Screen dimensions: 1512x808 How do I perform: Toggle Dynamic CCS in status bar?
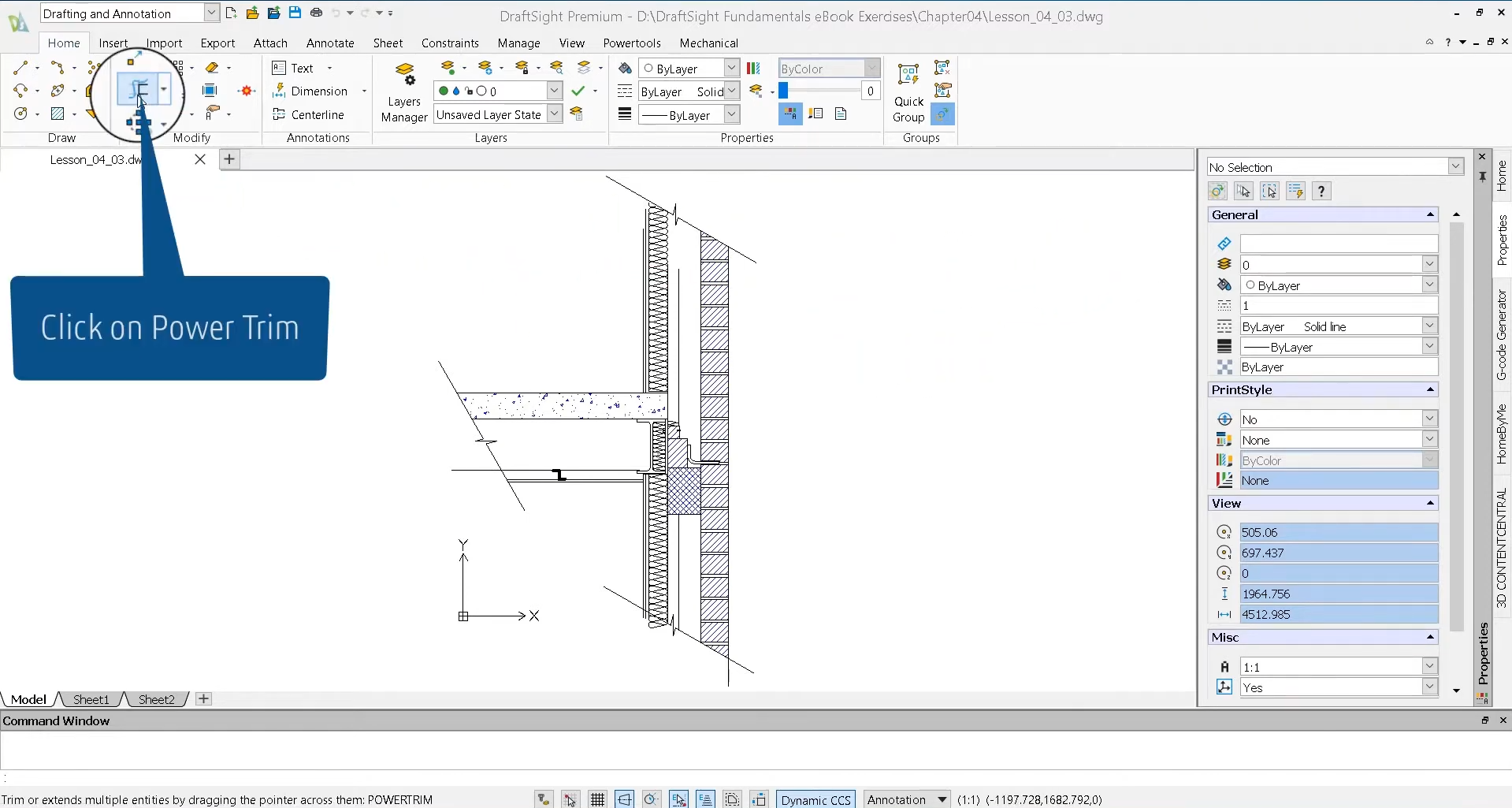(x=815, y=799)
